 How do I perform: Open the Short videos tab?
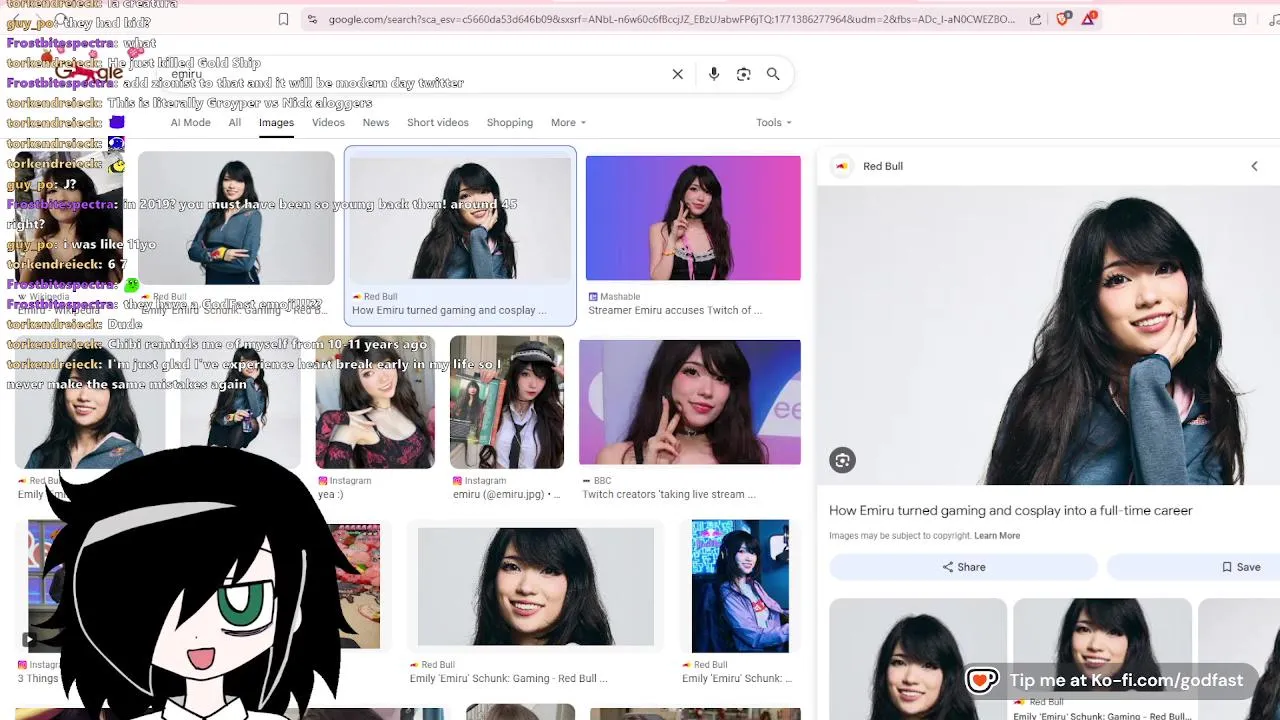click(437, 123)
